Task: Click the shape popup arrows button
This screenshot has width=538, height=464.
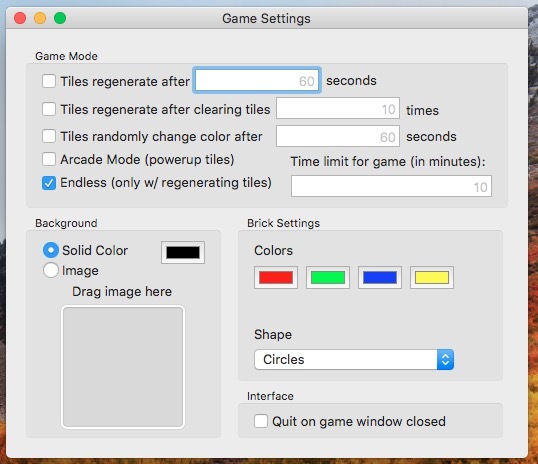Action: coord(445,359)
